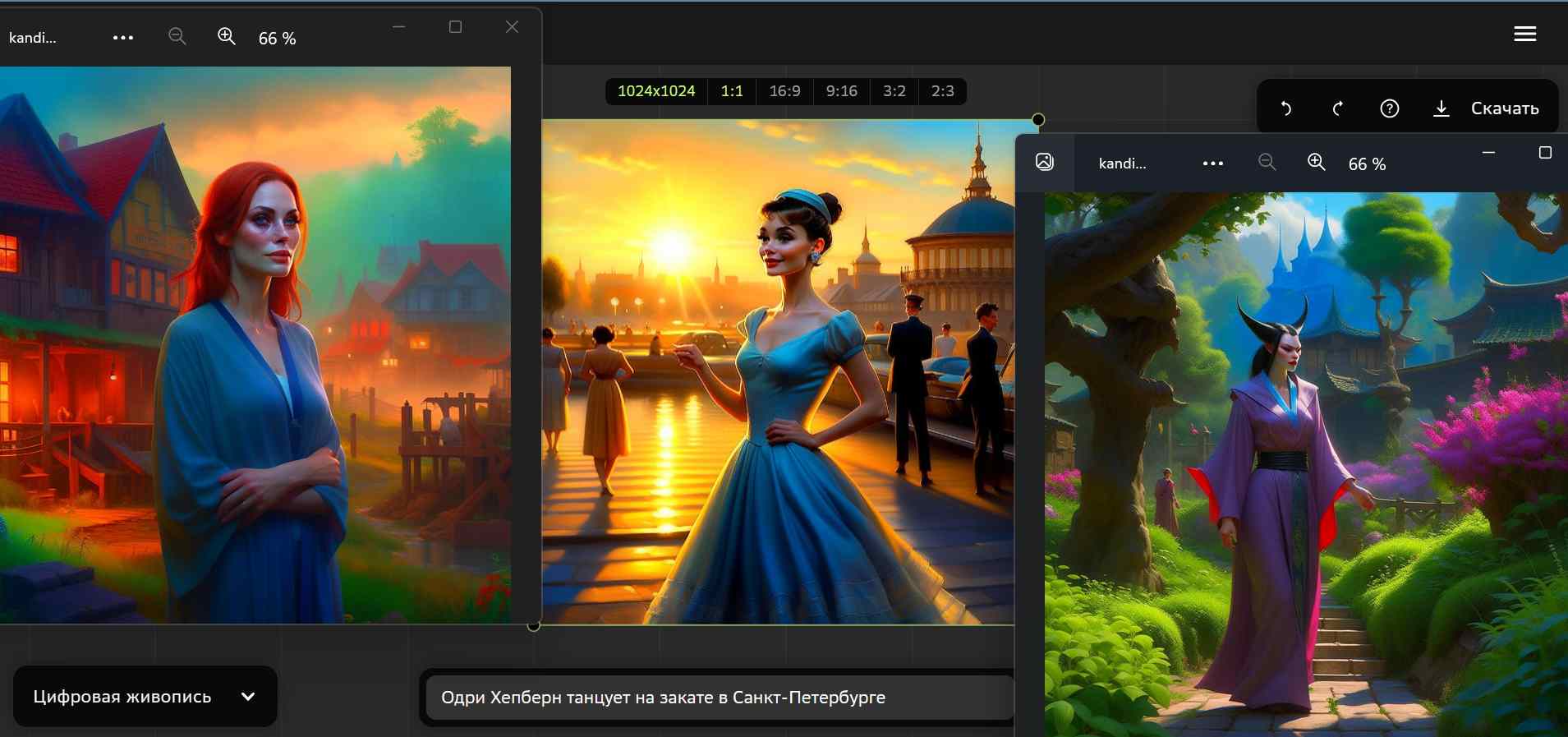Open the help question mark icon
Viewport: 1568px width, 737px height.
[x=1389, y=108]
